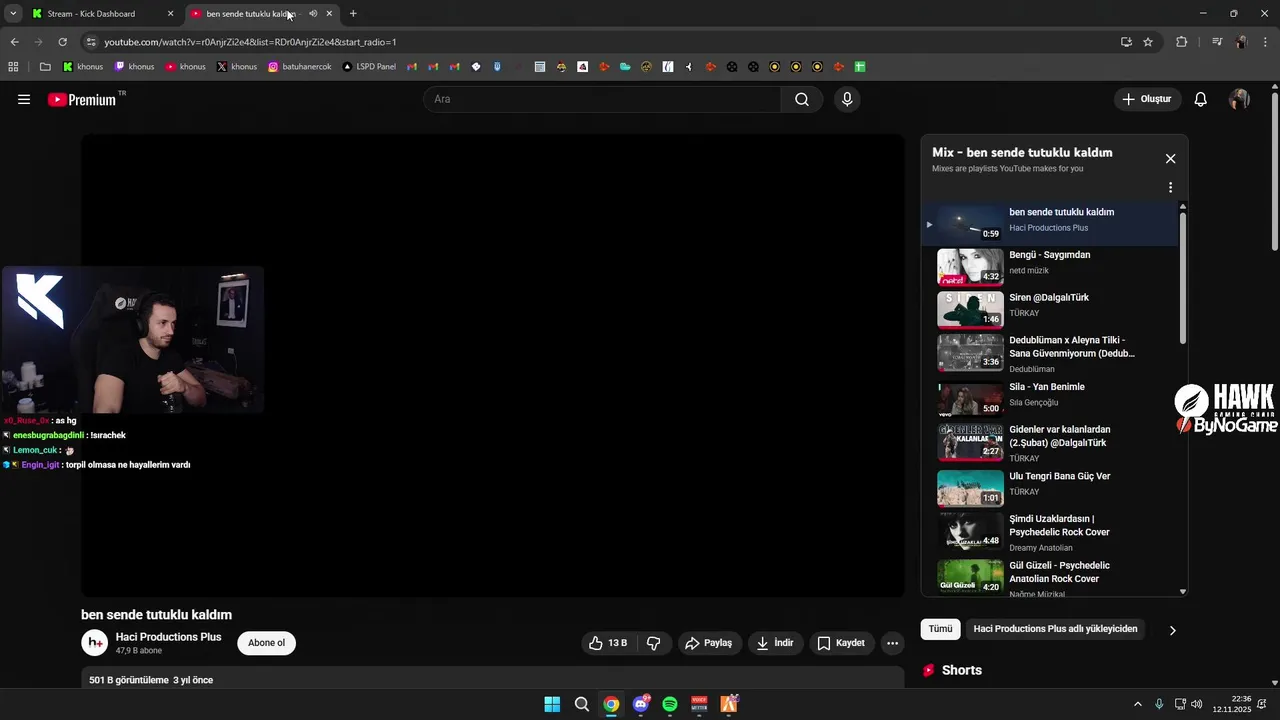Open Mix playlist three-dot options
Screen dimensions: 1280x720
[x=1170, y=187]
